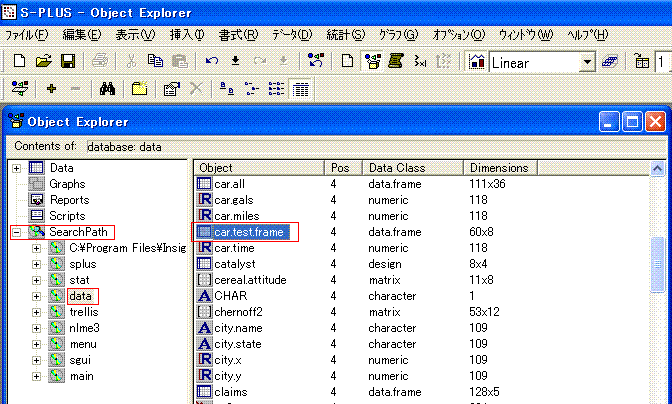Open the Object Explorer toolbar button
672x404 pixels.
click(x=372, y=61)
